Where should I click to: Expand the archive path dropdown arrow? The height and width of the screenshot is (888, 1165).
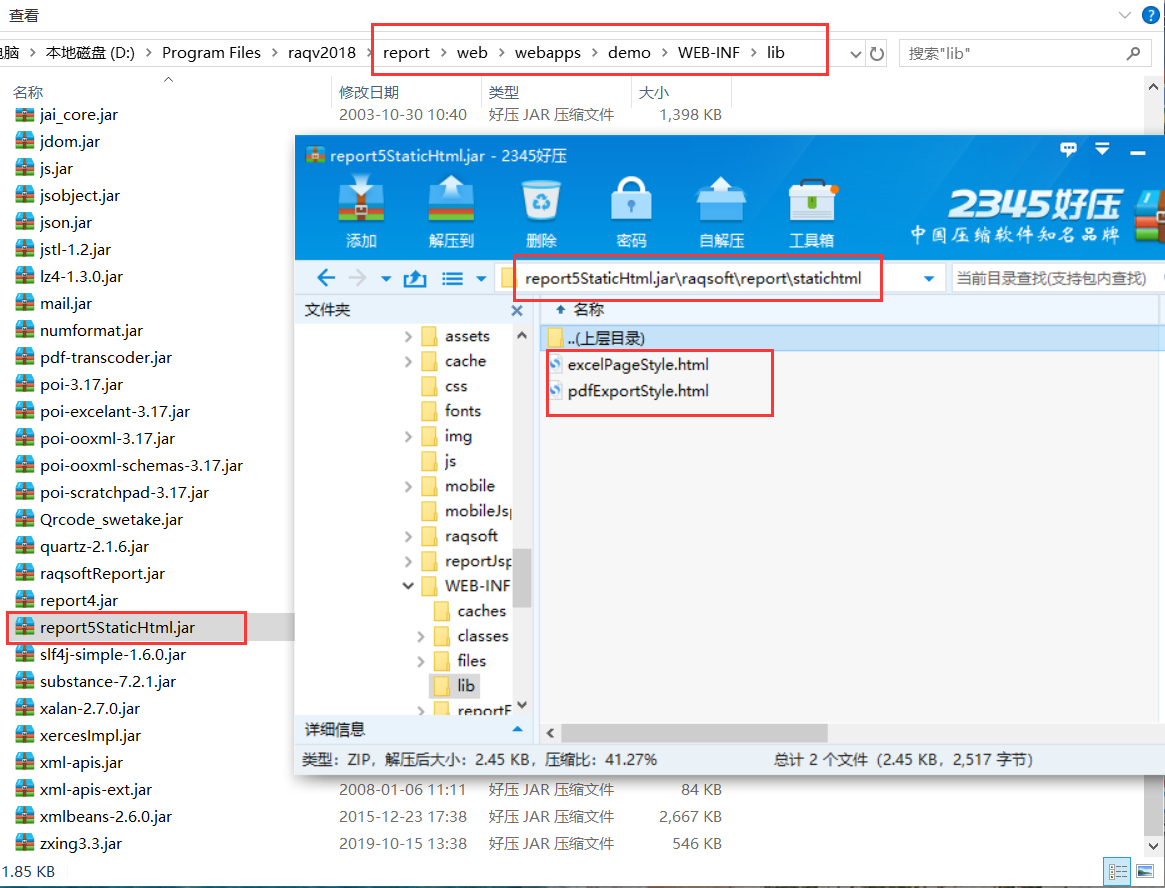[x=929, y=278]
